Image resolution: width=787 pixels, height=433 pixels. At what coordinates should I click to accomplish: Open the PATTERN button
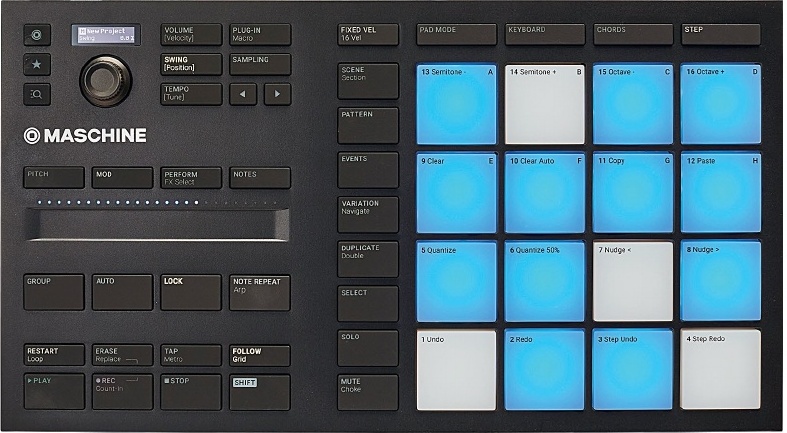click(x=368, y=125)
